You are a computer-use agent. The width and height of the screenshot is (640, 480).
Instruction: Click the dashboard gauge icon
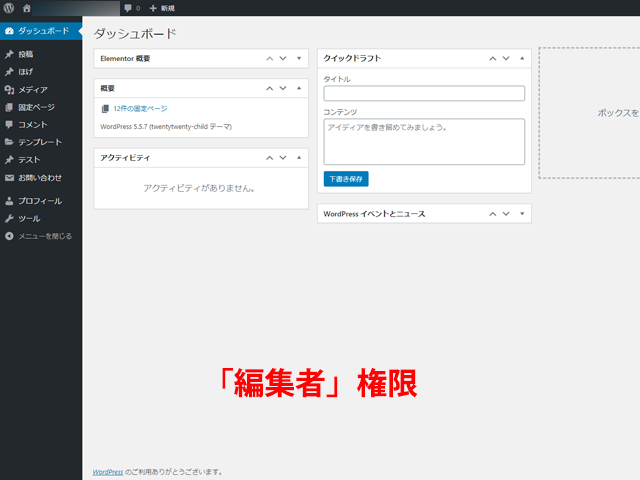[9, 31]
